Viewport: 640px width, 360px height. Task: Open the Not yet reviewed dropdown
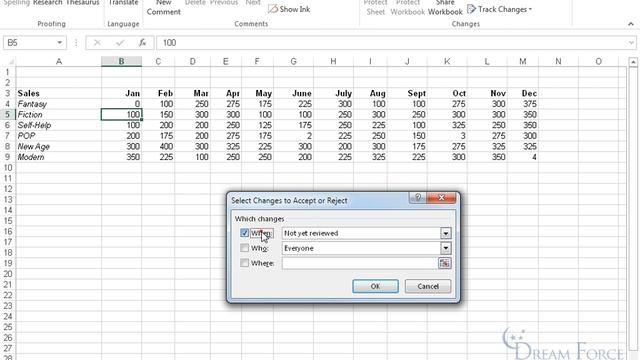(x=446, y=233)
